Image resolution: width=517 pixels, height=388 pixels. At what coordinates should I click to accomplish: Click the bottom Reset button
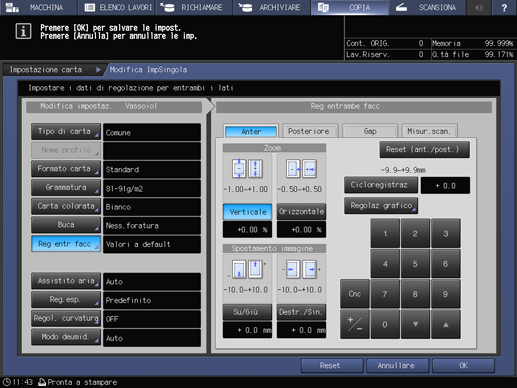coord(332,366)
